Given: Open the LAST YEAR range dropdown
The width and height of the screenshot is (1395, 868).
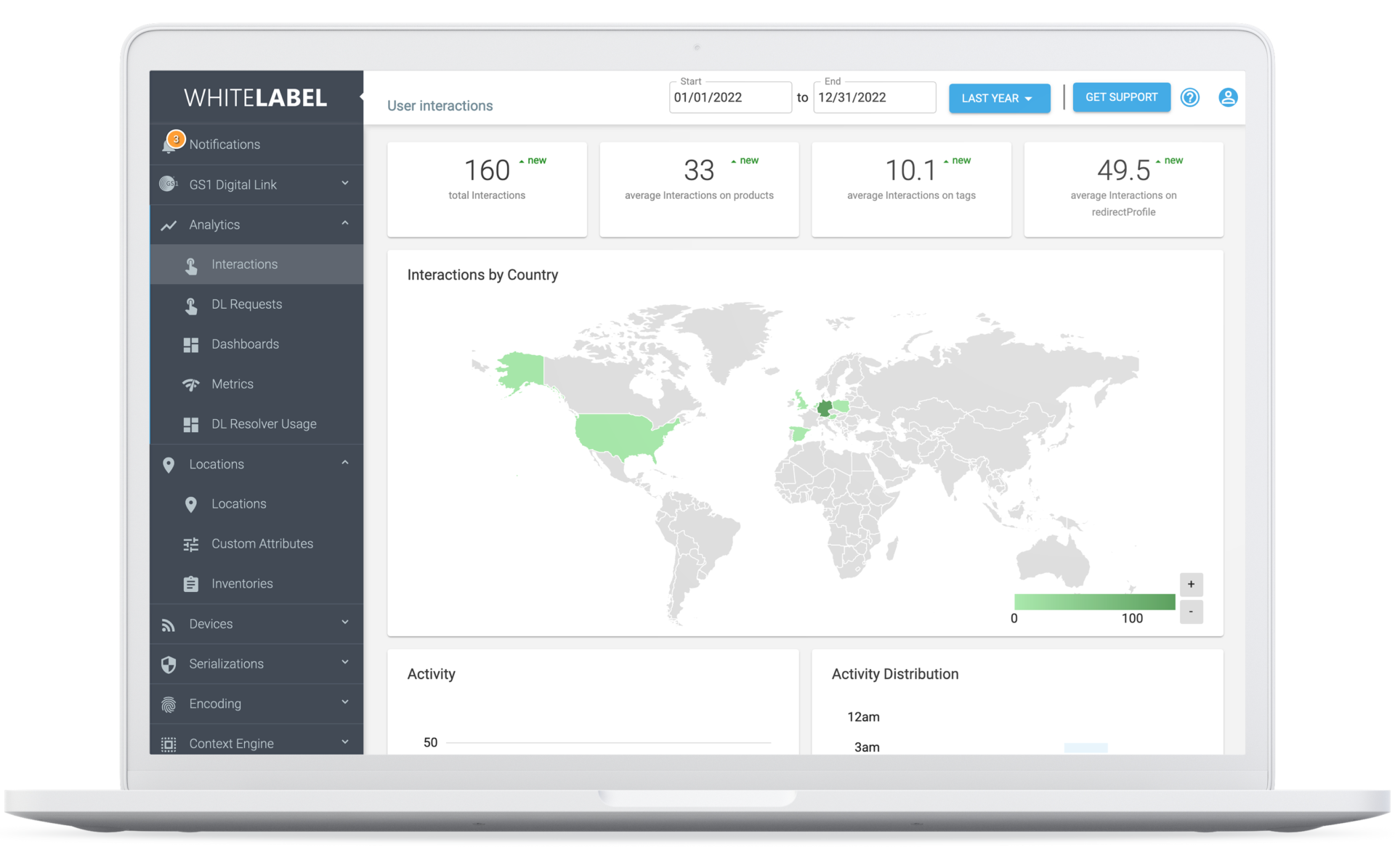Looking at the screenshot, I should pos(999,98).
